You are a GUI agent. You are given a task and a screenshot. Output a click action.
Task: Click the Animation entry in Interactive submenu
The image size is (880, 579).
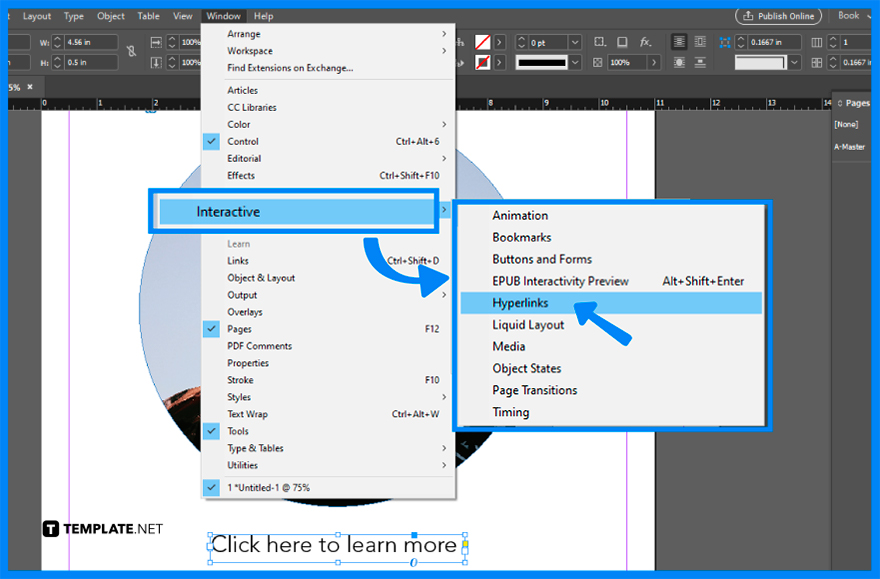pos(521,215)
